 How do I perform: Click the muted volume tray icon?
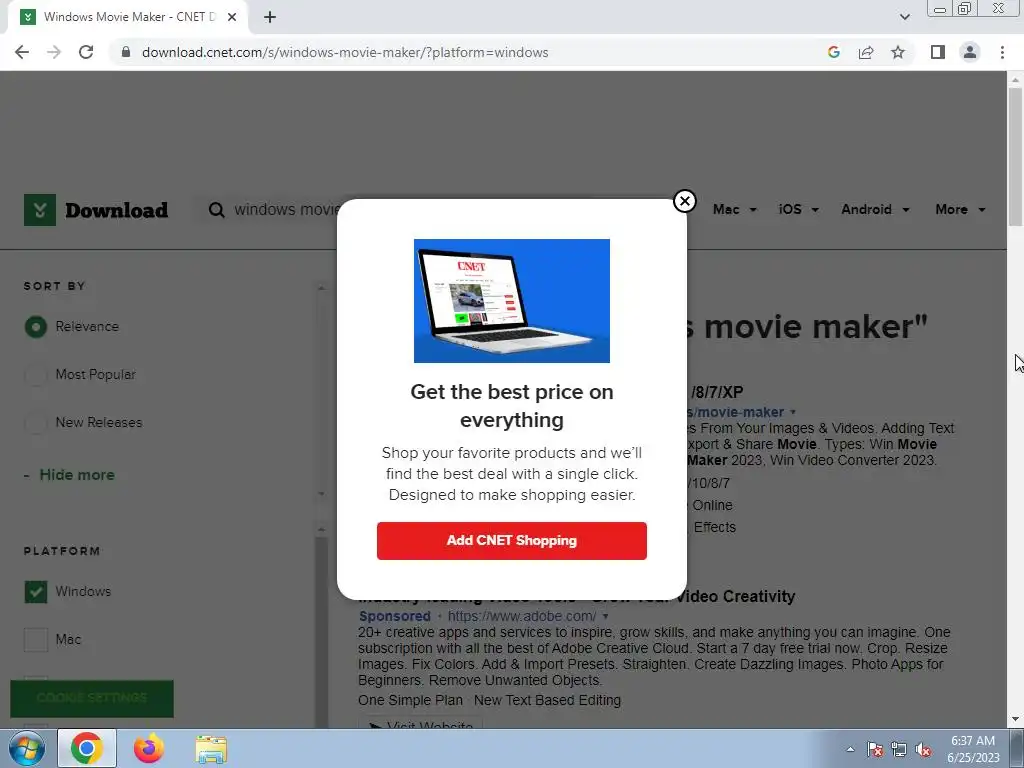click(923, 749)
